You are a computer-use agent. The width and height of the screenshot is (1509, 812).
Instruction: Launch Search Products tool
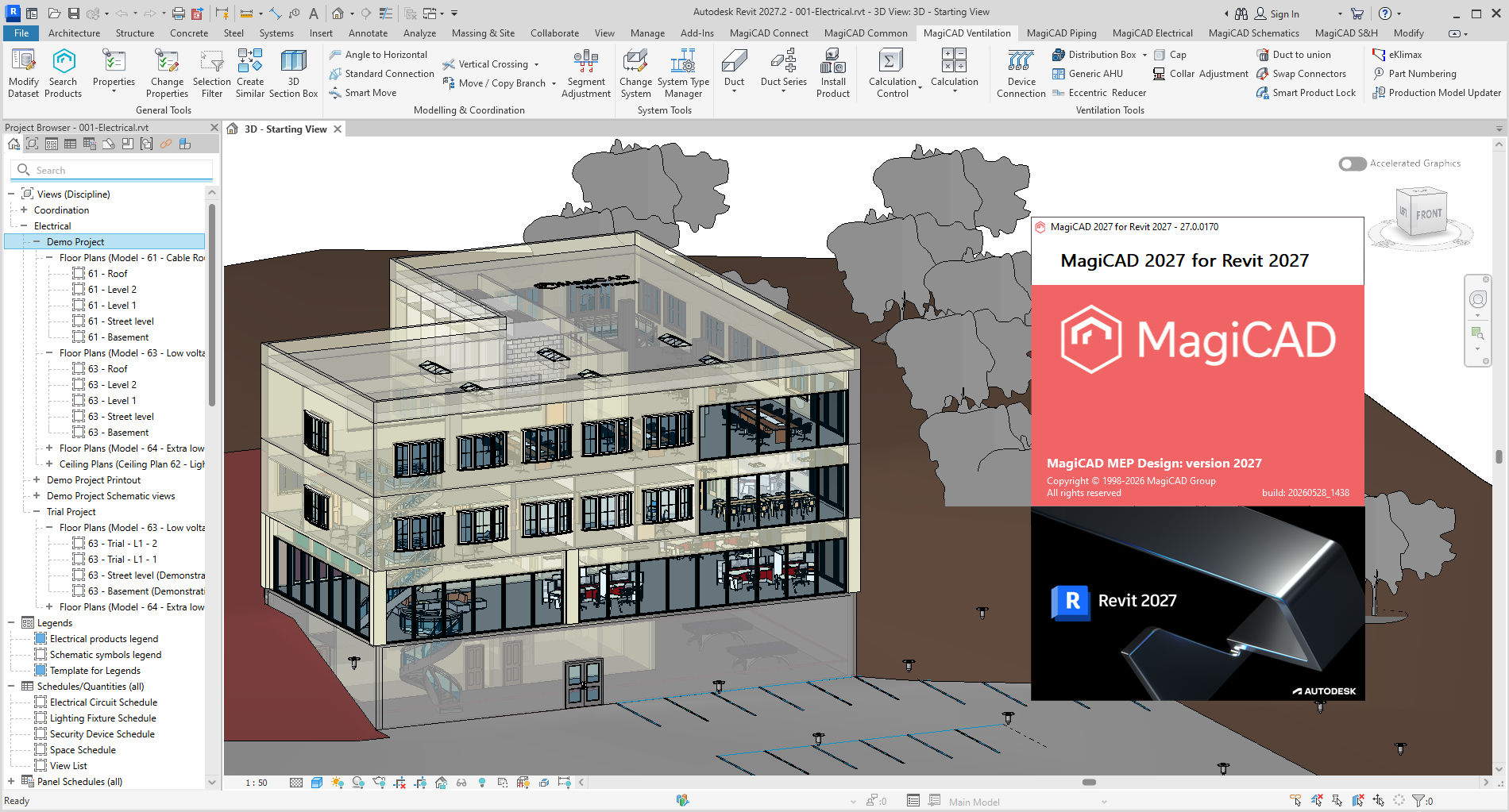pos(64,73)
